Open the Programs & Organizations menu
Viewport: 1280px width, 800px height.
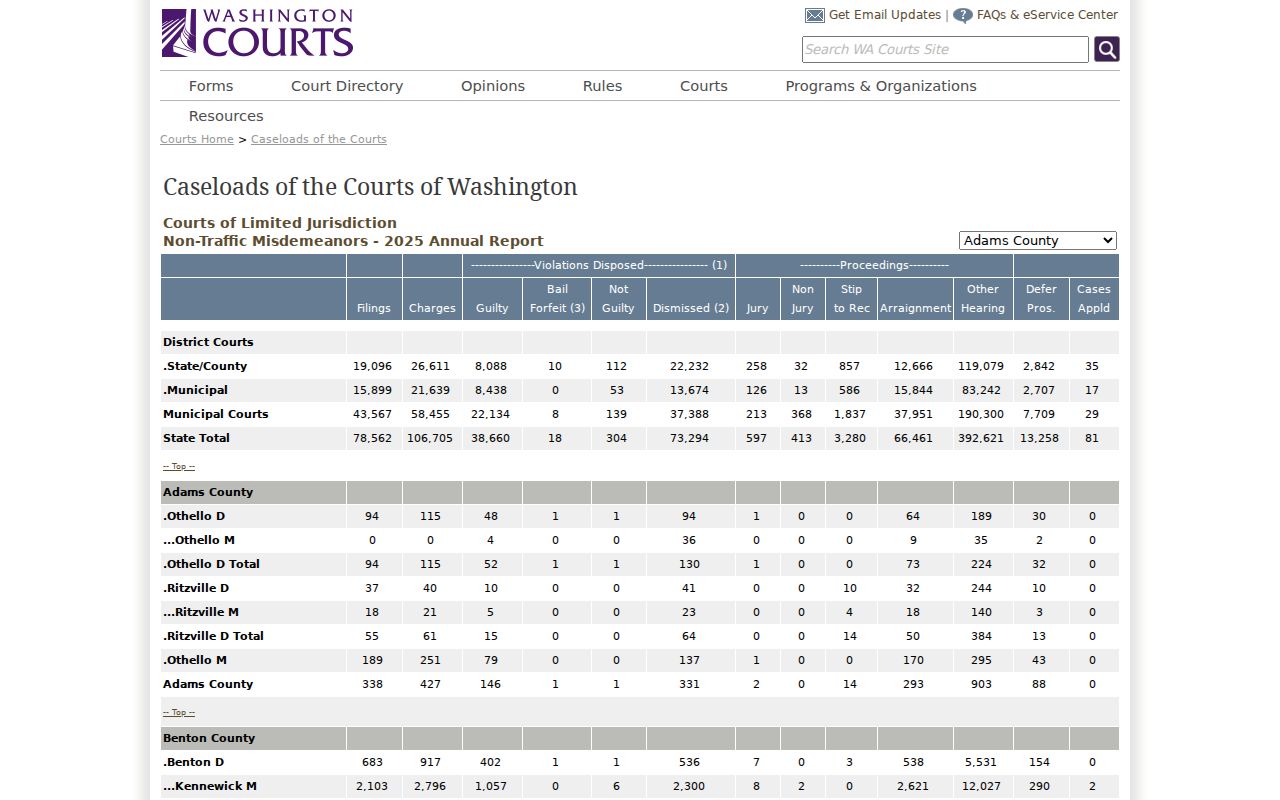pos(881,86)
